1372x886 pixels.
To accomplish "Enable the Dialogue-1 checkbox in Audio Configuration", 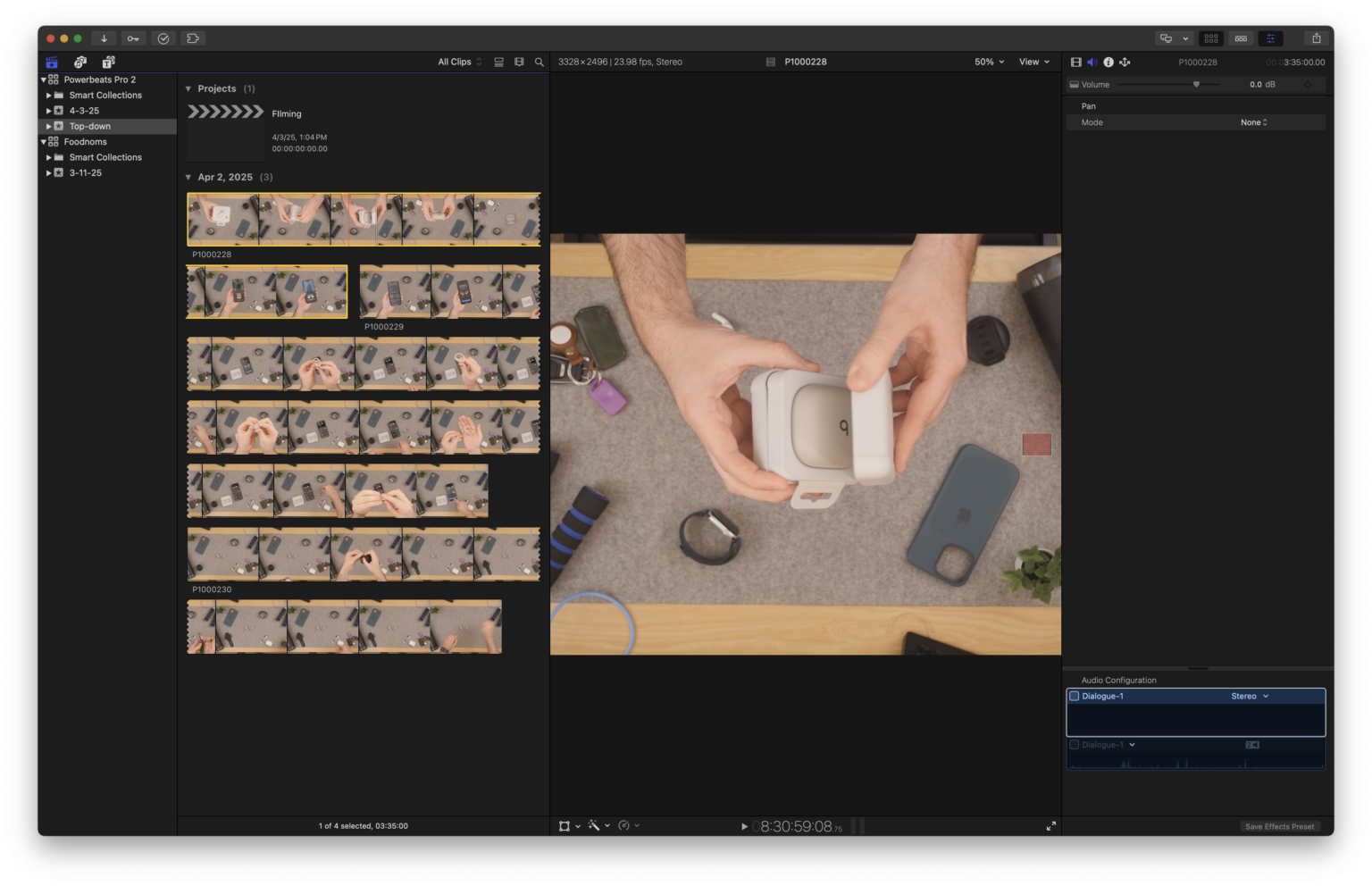I will (1074, 695).
